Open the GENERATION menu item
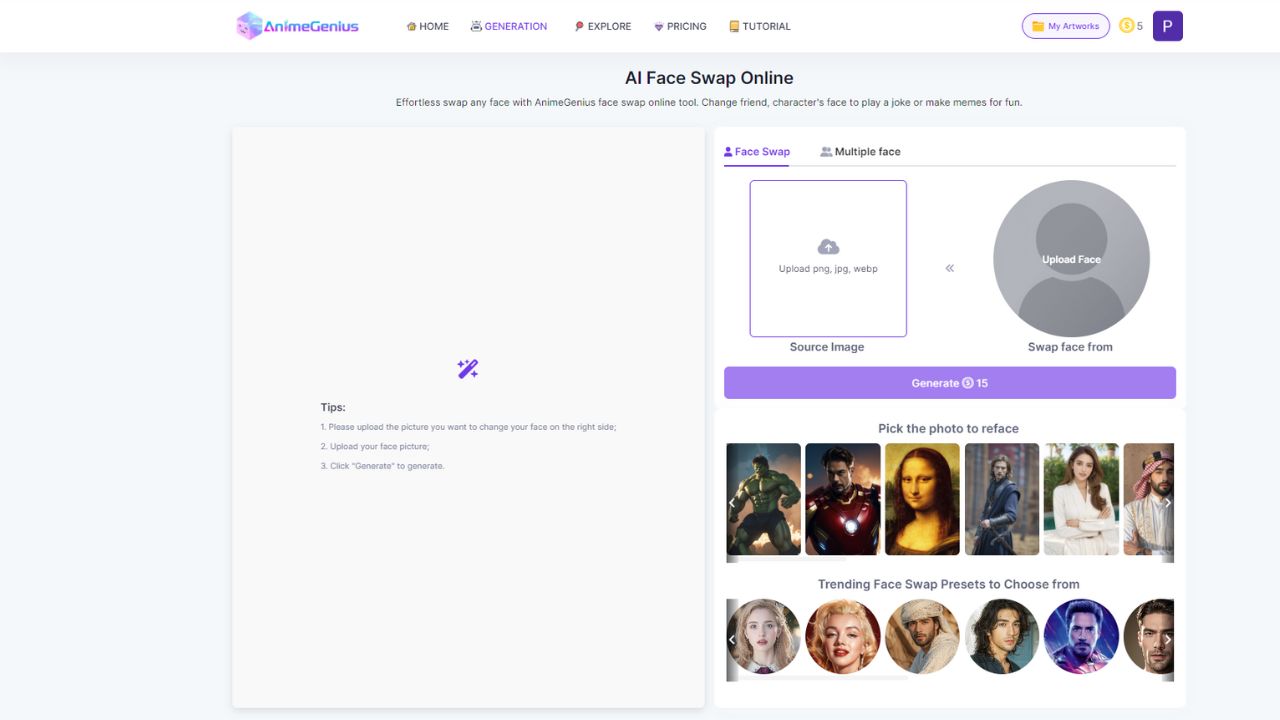The width and height of the screenshot is (1280, 720). pyautogui.click(x=509, y=26)
